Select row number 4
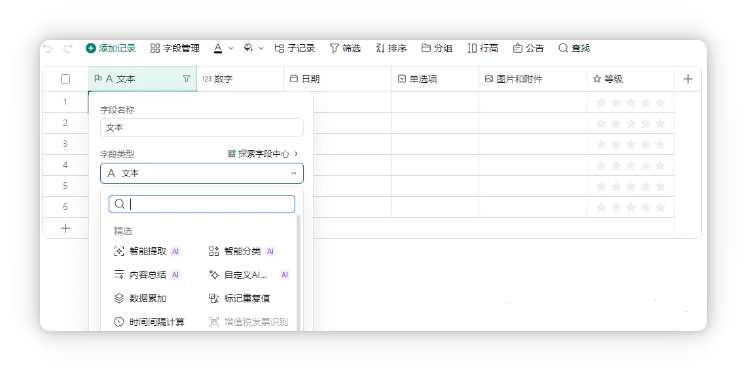Screen dimensions: 747x371 point(65,165)
